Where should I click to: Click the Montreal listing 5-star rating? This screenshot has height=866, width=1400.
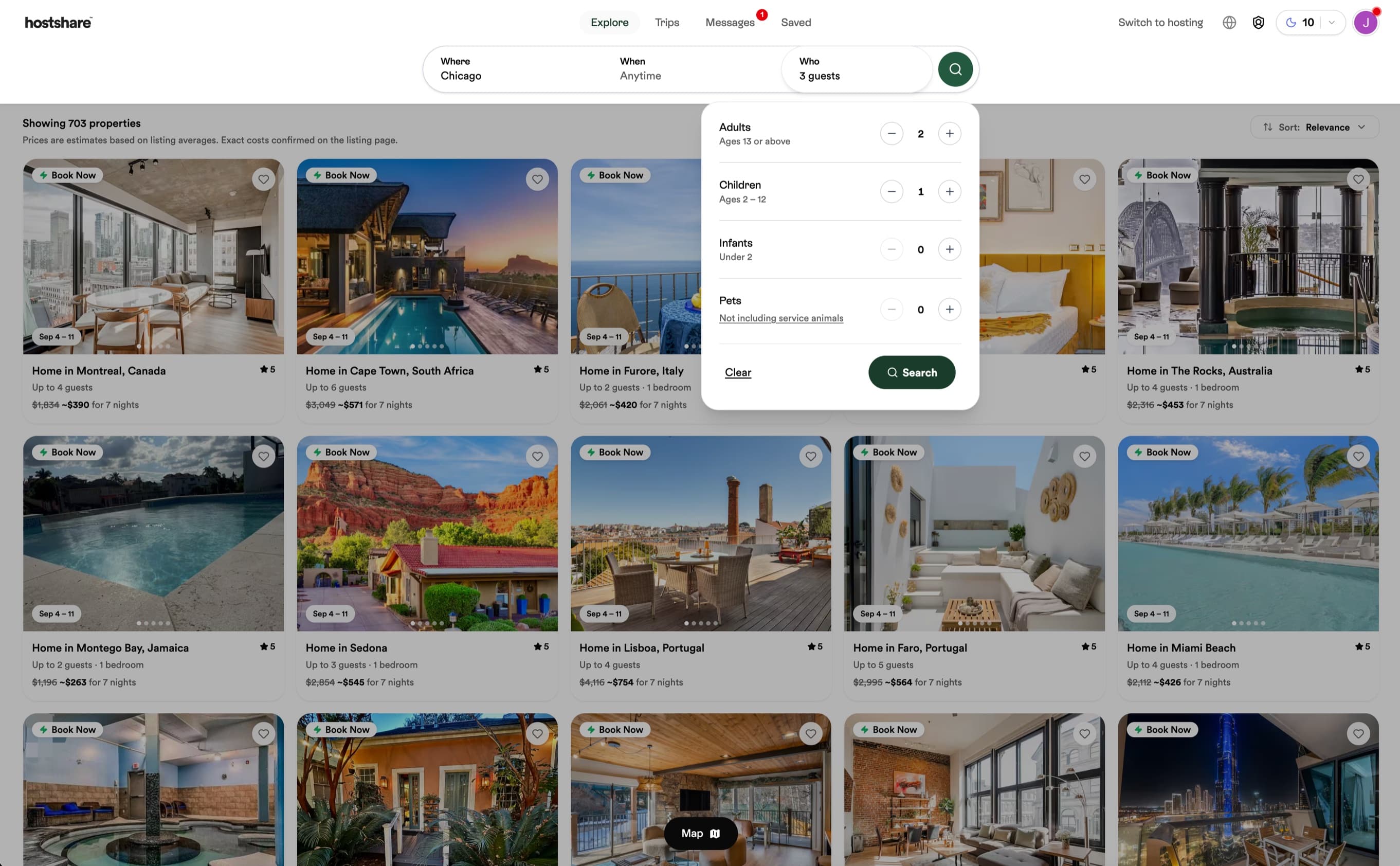click(267, 369)
